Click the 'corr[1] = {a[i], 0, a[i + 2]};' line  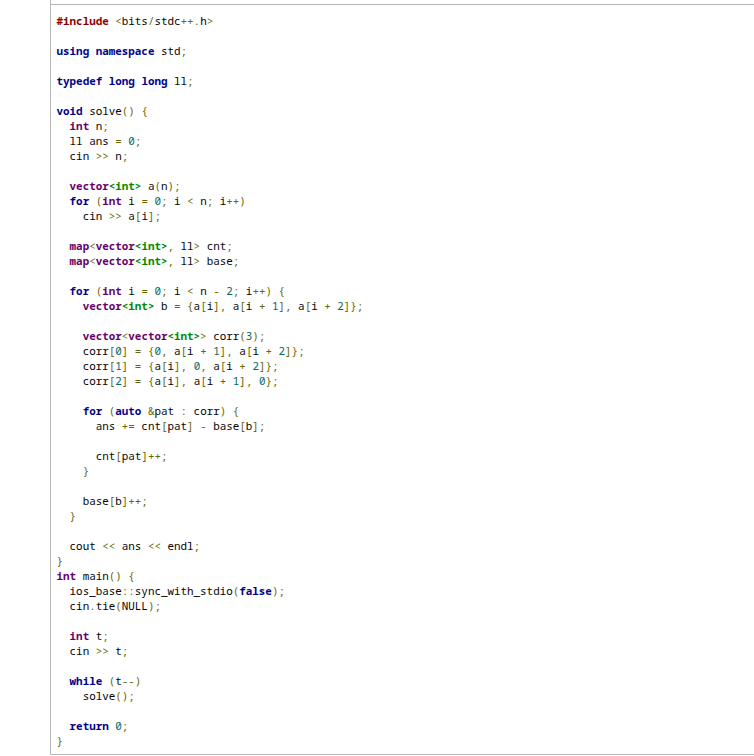pyautogui.click(x=180, y=366)
